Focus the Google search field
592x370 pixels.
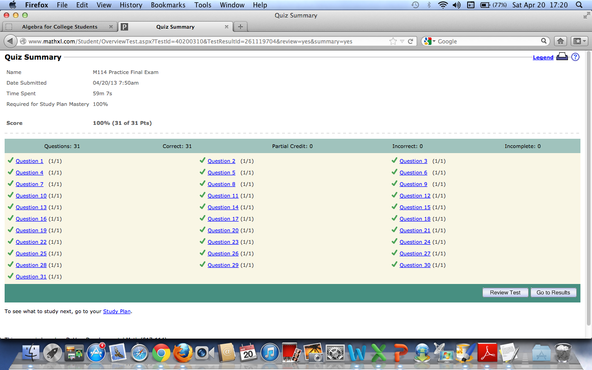[487, 41]
